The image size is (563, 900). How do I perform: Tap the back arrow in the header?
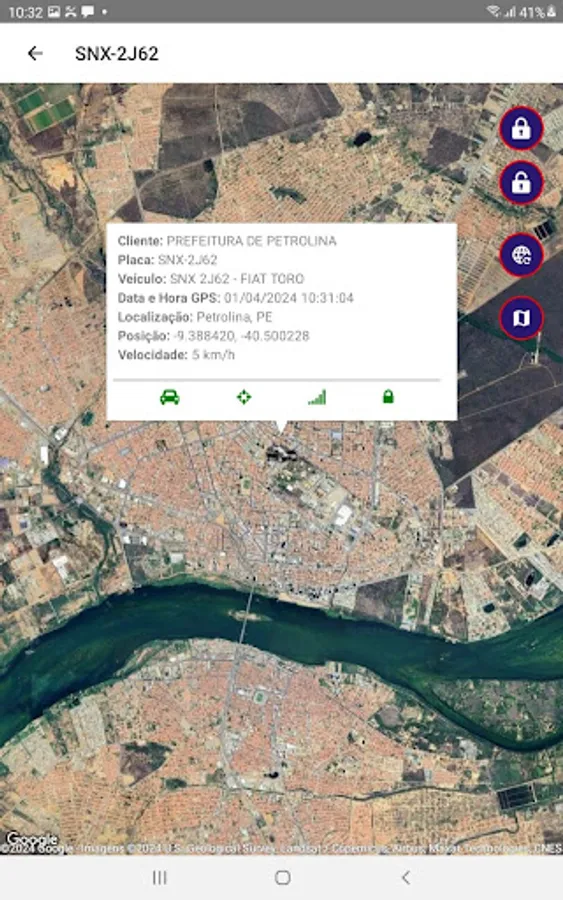coord(35,53)
